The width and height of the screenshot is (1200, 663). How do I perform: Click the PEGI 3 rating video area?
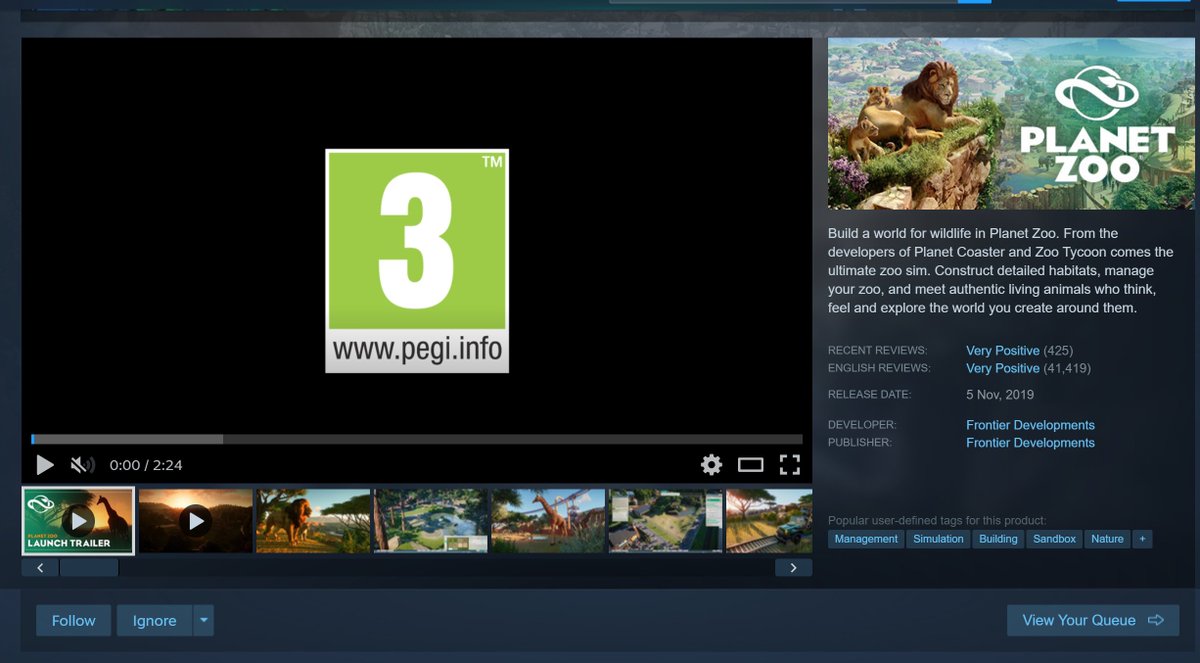(x=417, y=261)
